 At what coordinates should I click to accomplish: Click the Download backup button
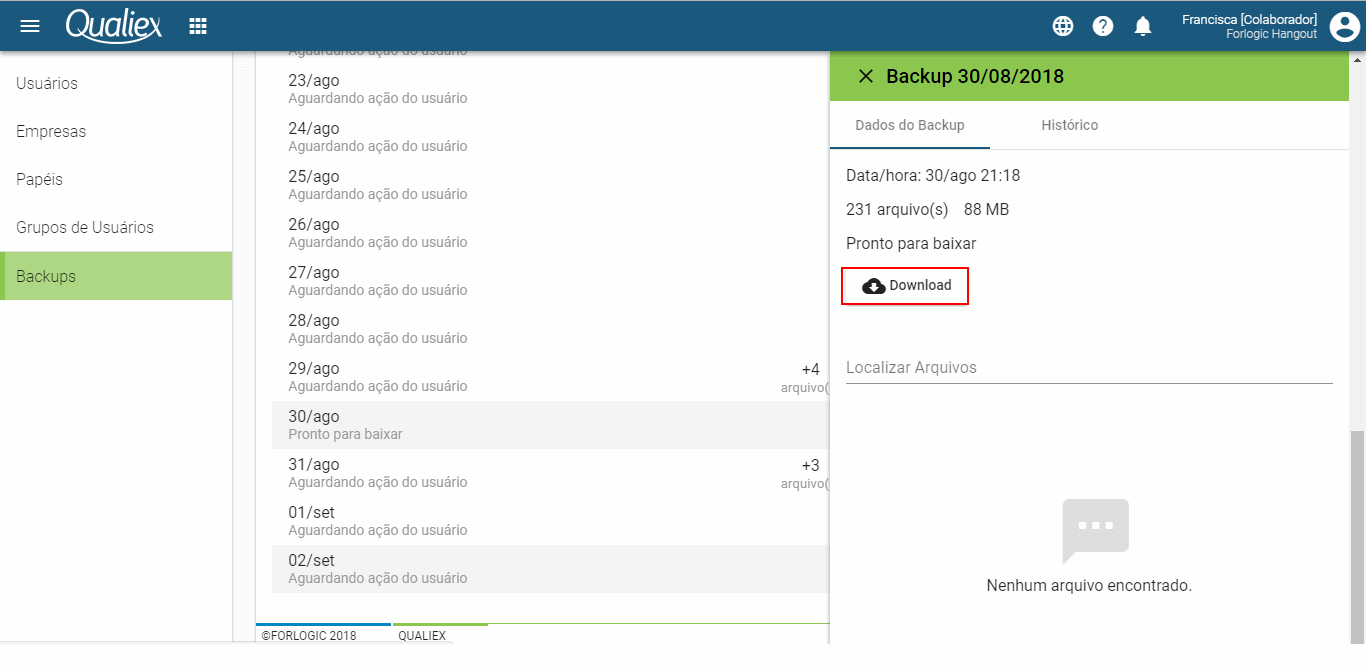pos(905,286)
